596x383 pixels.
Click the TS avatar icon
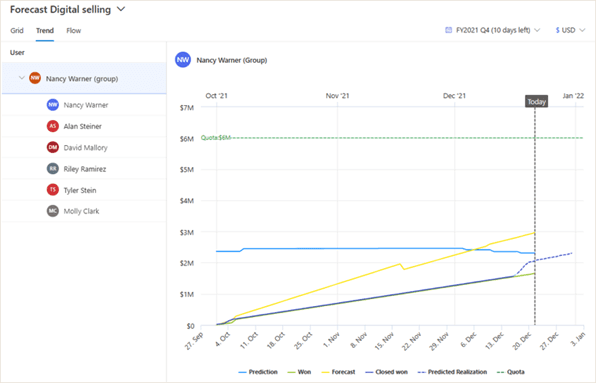coord(53,190)
